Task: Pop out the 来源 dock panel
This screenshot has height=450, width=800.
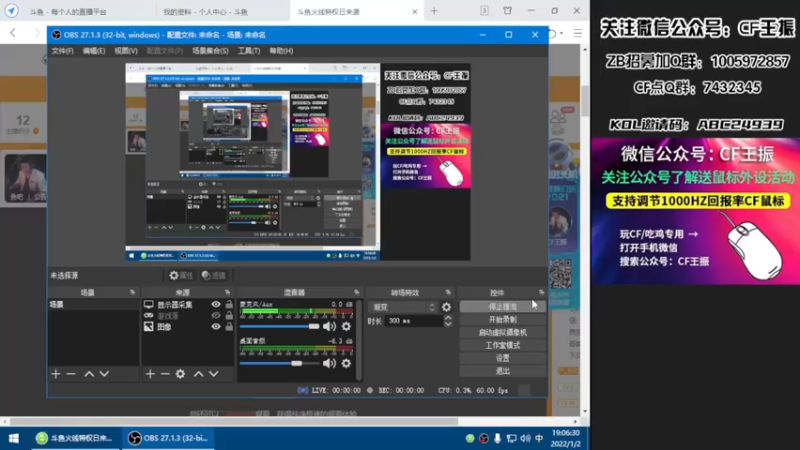Action: click(x=228, y=292)
